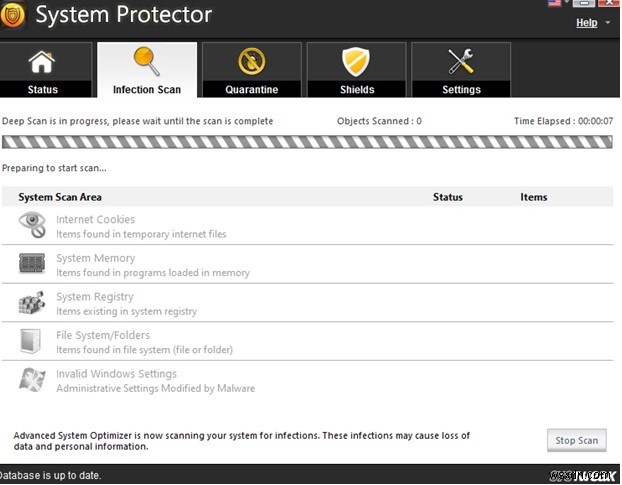Select the Invalid Windows Settings row title
This screenshot has width=622, height=485.
116,374
